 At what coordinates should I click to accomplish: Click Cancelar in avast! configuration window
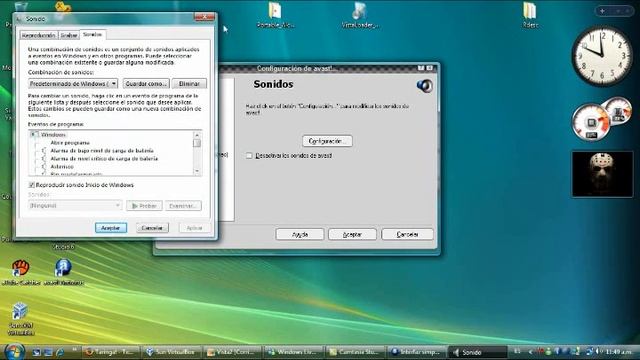coord(407,234)
